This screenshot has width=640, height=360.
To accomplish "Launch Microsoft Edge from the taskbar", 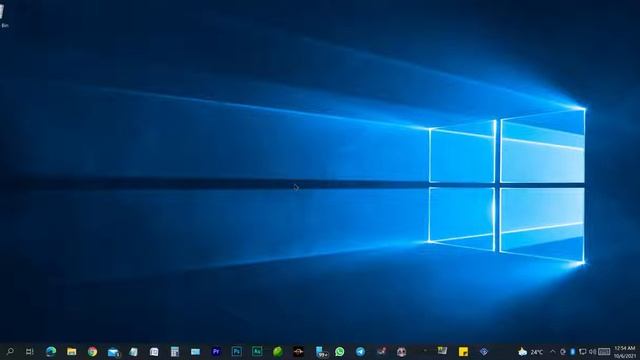I will (x=51, y=351).
